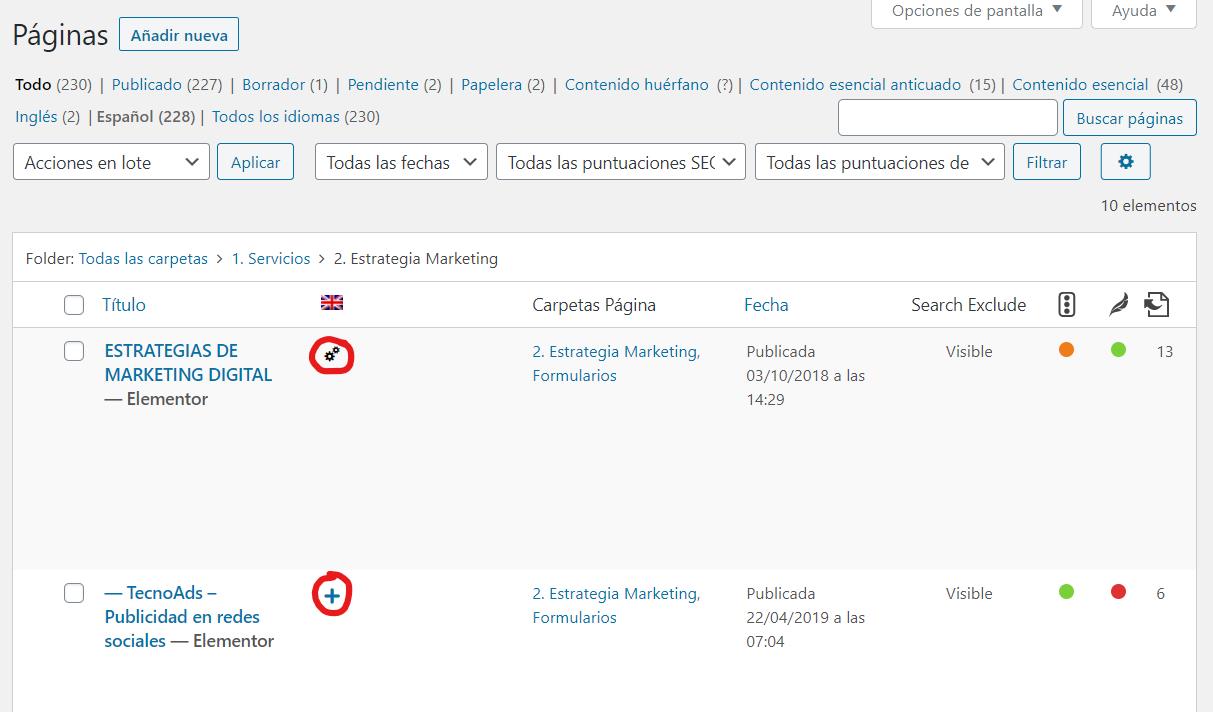Expand the Todas las fechas dropdown
This screenshot has width=1213, height=712.
[x=401, y=162]
